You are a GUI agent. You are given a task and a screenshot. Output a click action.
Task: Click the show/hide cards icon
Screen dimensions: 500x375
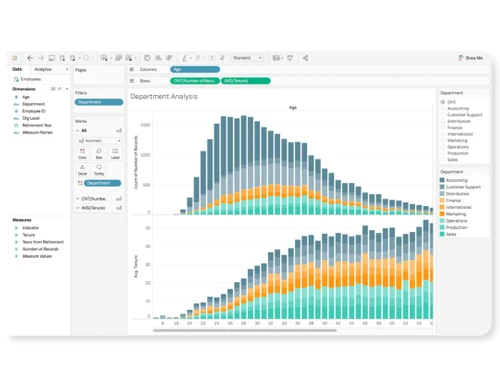pyautogui.click(x=276, y=58)
